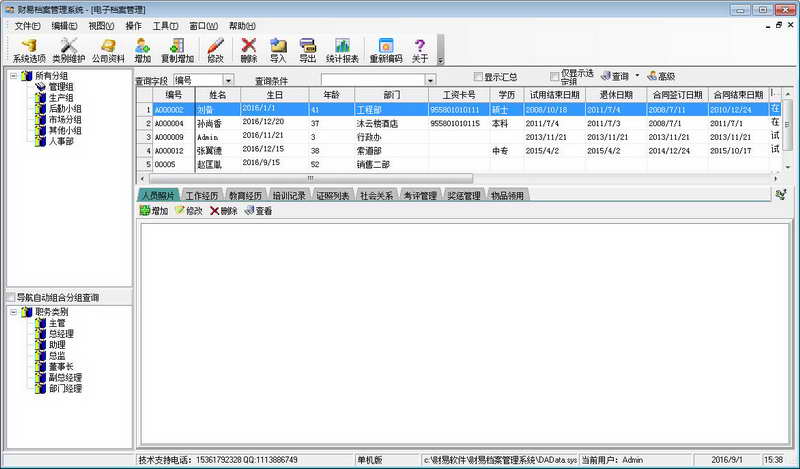The height and width of the screenshot is (469, 800).
Task: Click the horizontal scrollbar of the grid
Action: tap(311, 179)
